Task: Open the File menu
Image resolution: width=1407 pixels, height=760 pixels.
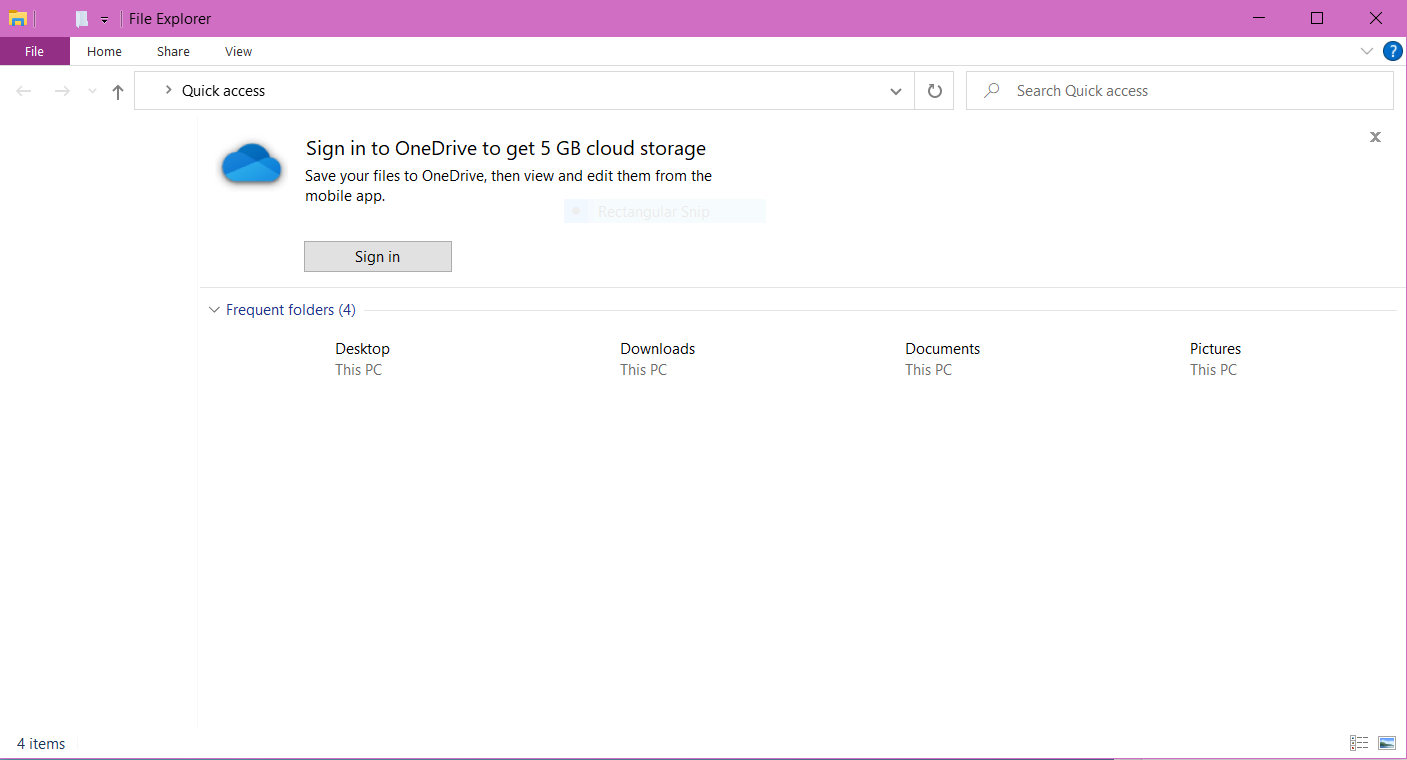Action: (35, 51)
